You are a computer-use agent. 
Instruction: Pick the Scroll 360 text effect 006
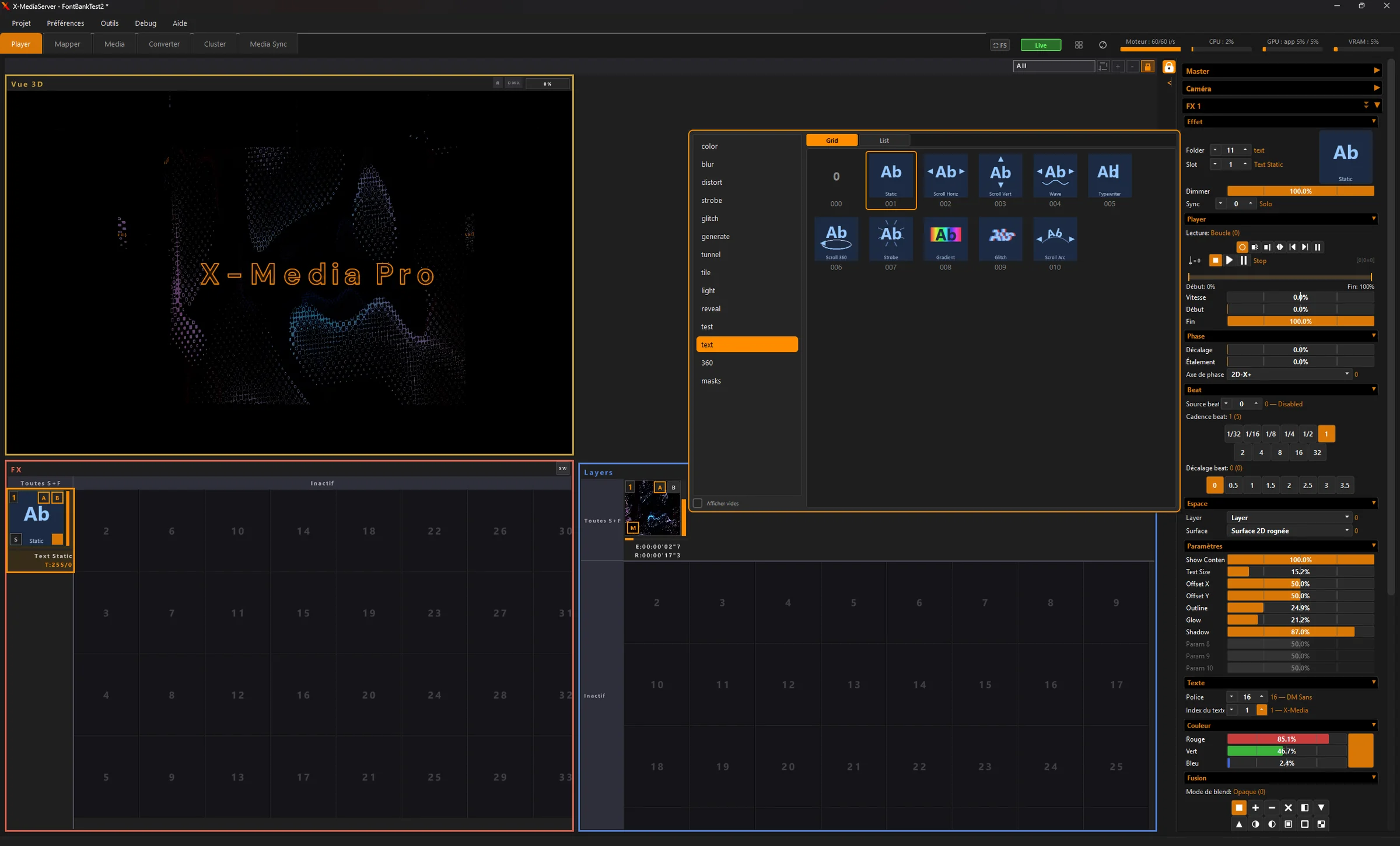point(836,239)
